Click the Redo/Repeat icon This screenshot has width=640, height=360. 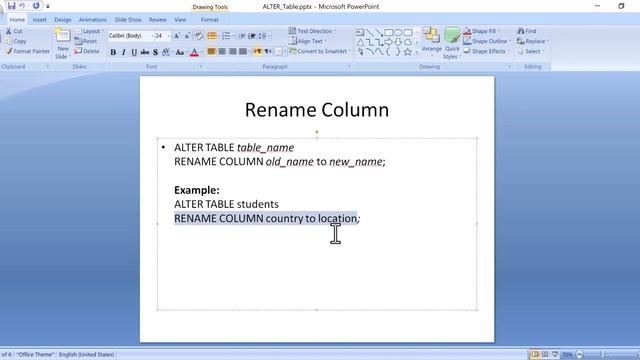[36, 6]
